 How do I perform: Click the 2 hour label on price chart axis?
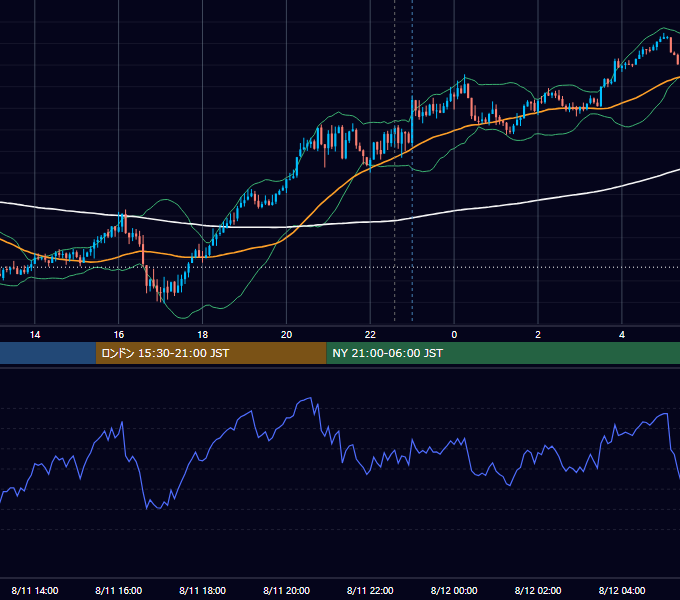[538, 335]
